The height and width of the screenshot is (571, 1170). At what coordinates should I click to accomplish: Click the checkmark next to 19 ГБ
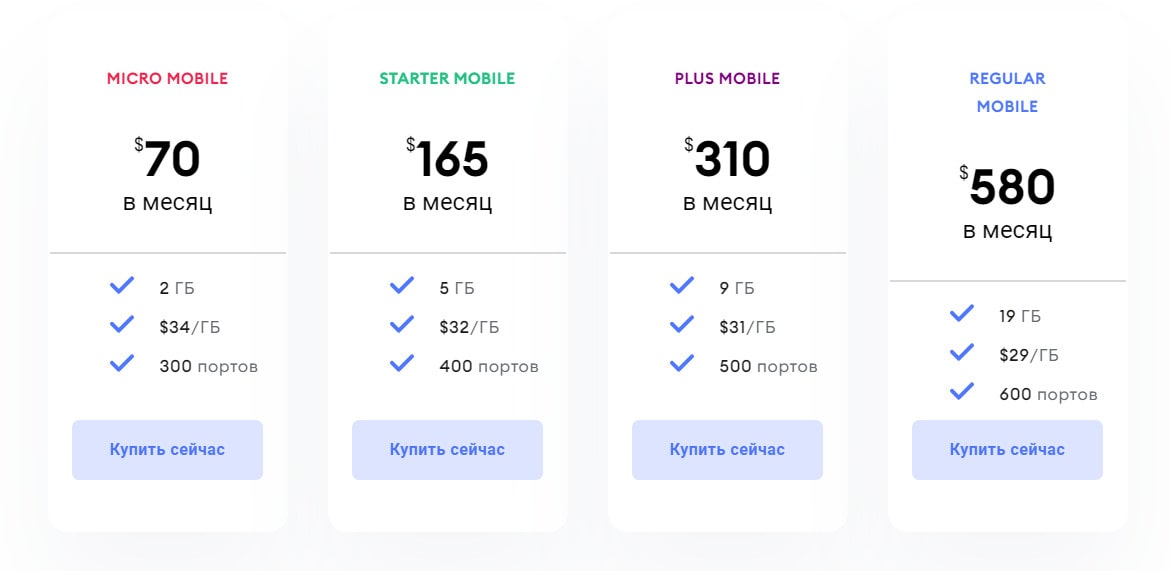pos(962,313)
